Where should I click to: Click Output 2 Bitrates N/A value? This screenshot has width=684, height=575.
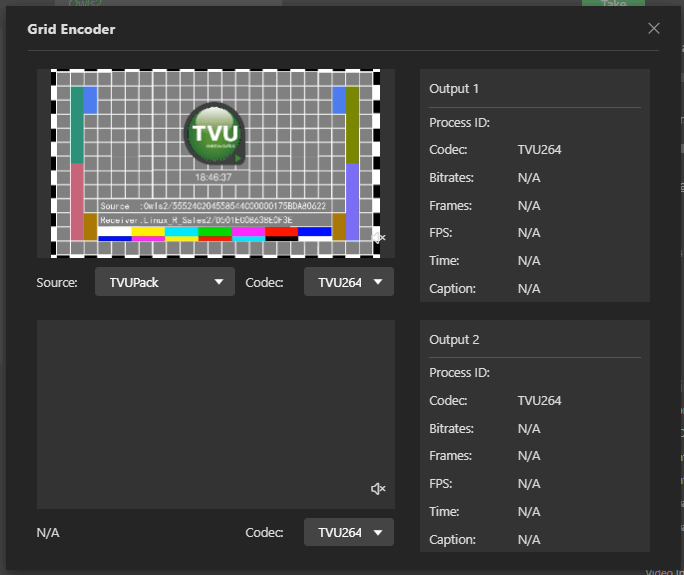[x=529, y=428]
